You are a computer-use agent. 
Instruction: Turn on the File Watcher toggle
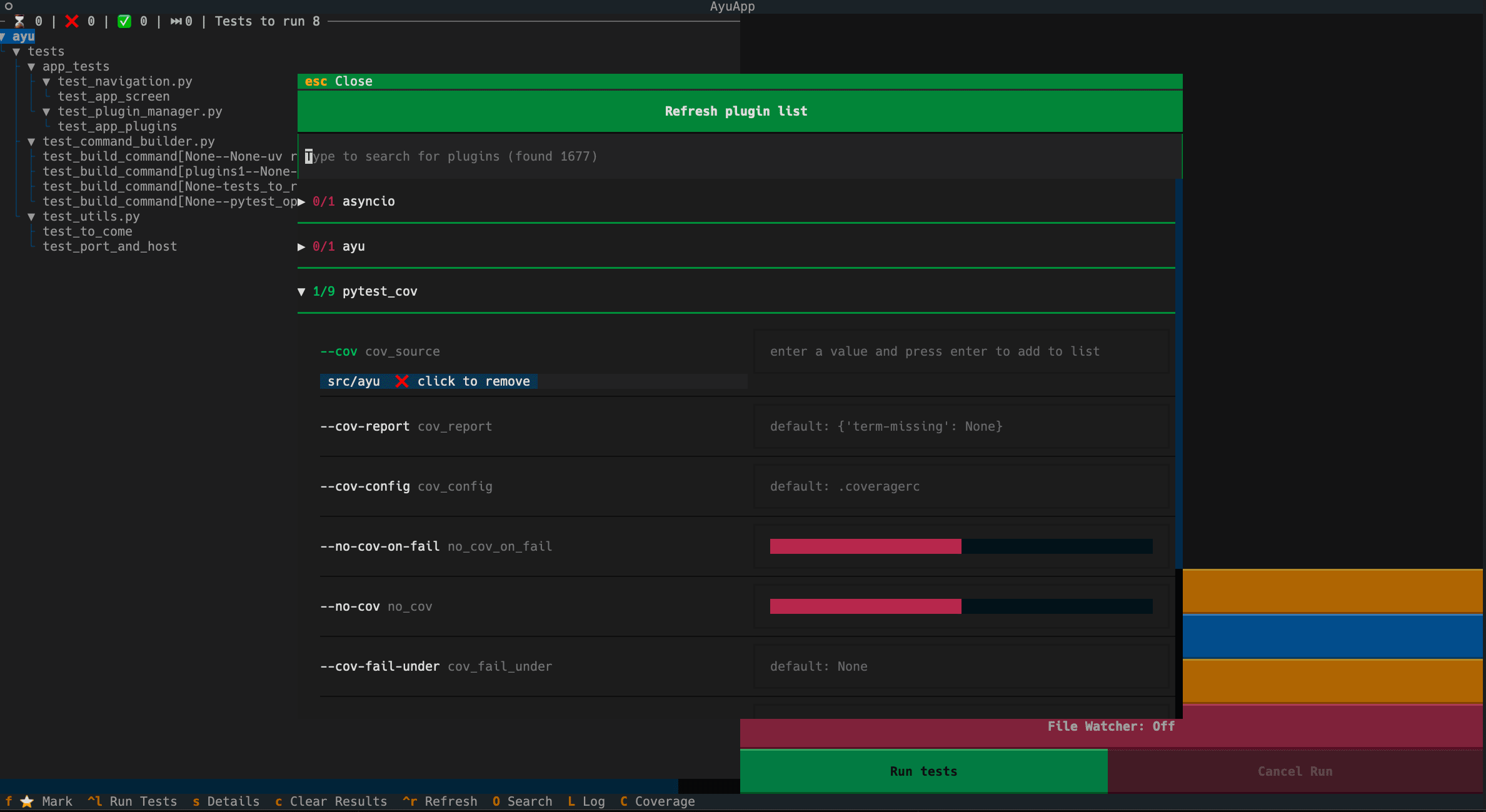[1110, 726]
